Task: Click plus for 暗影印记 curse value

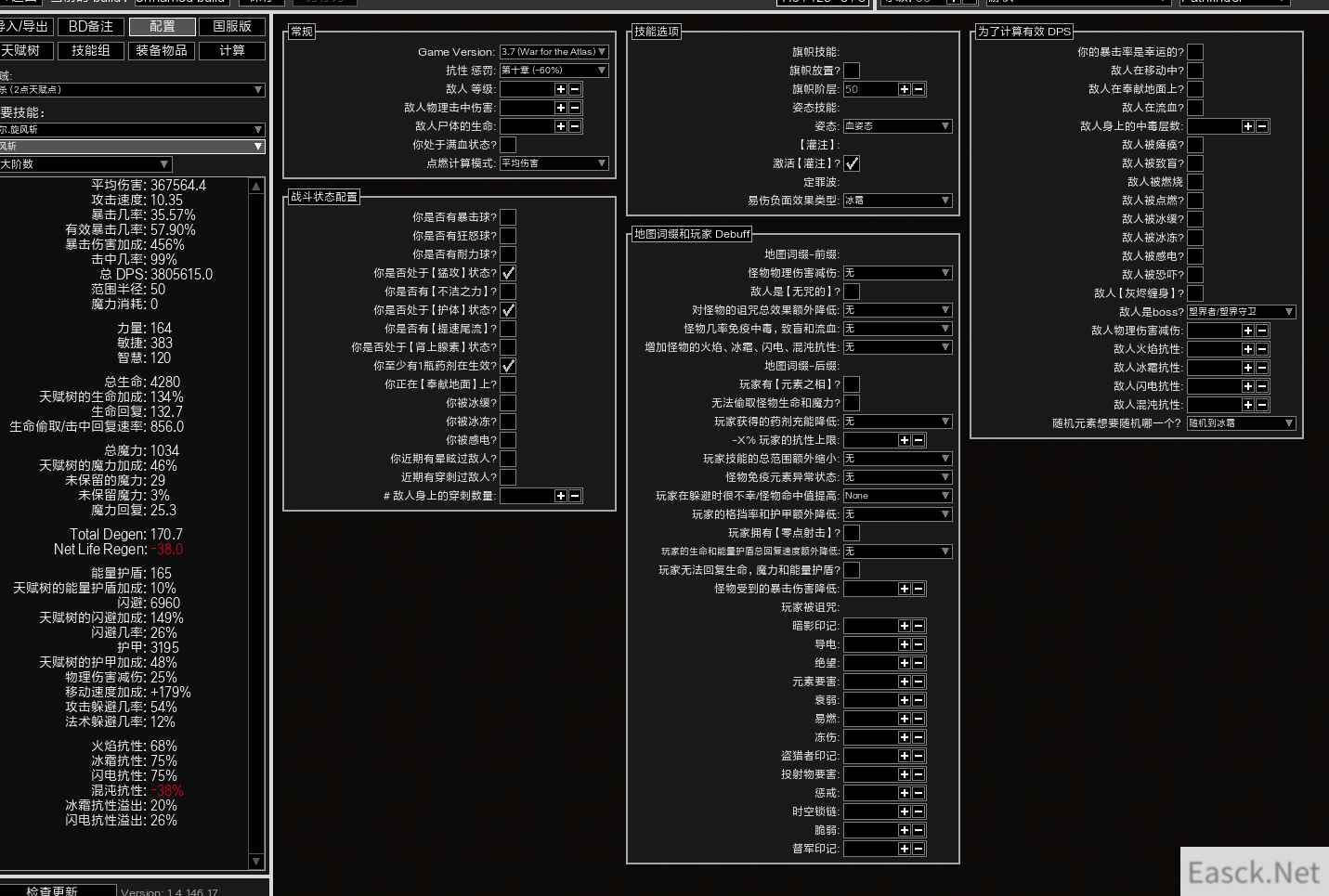Action: 905,626
